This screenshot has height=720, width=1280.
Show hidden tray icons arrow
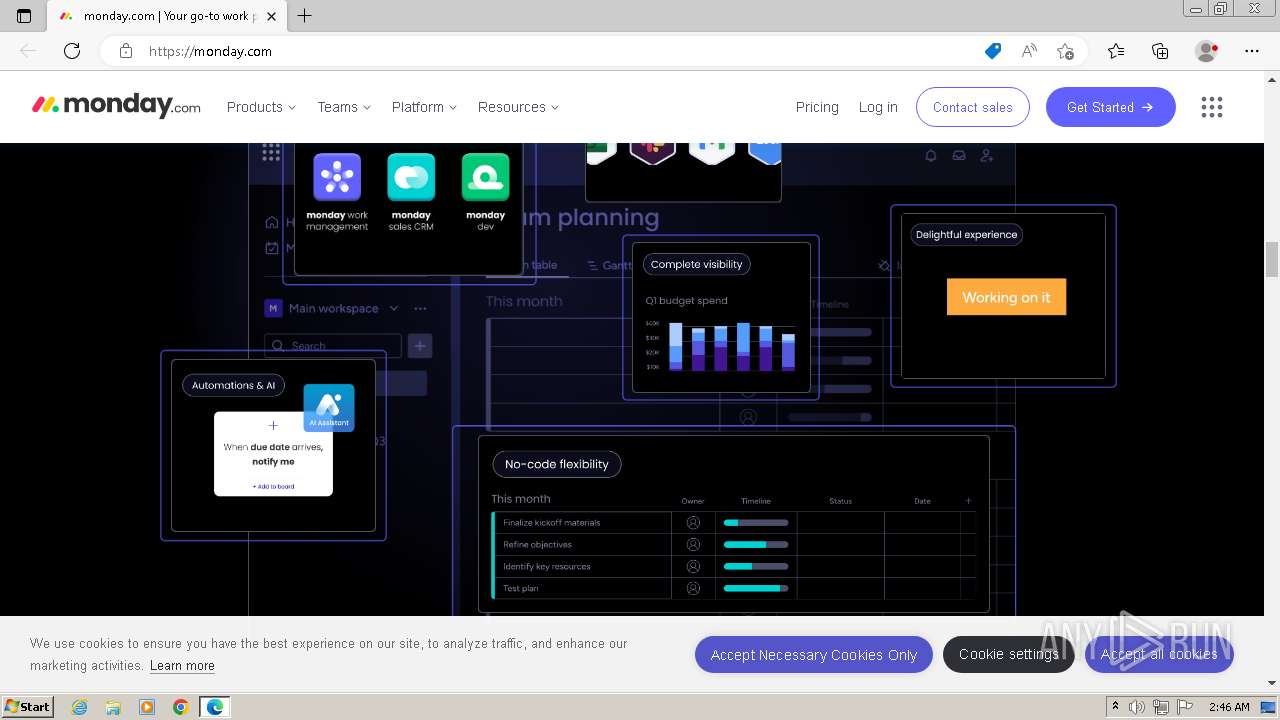coord(1115,707)
